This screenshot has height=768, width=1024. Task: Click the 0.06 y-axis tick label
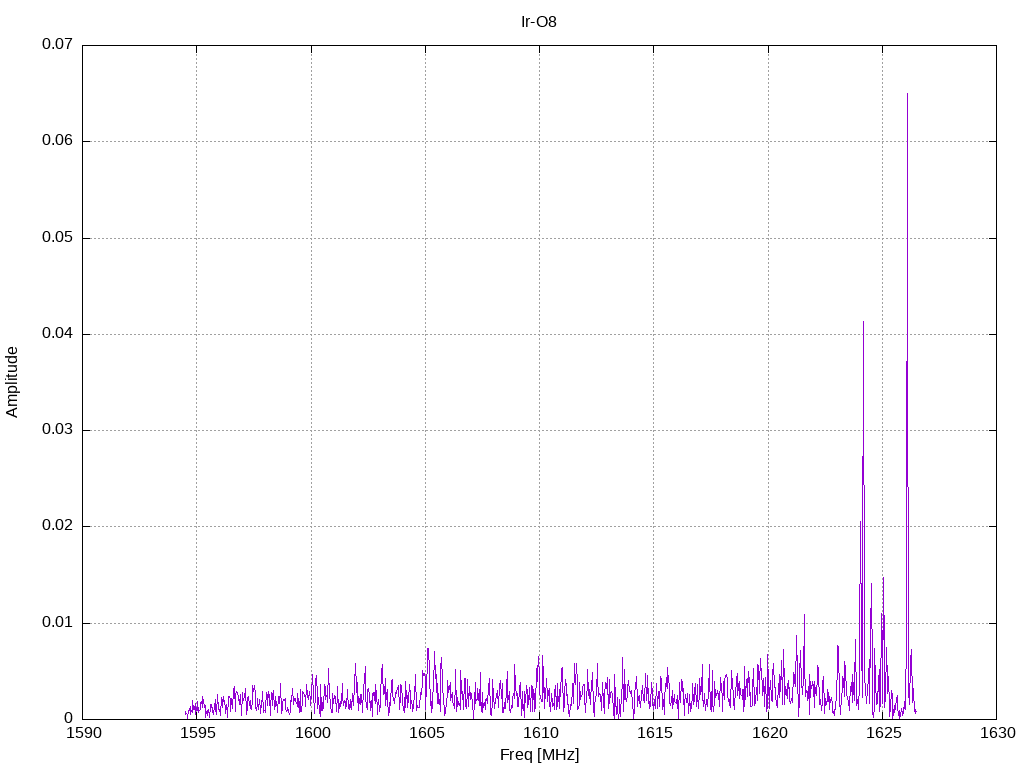[57, 140]
